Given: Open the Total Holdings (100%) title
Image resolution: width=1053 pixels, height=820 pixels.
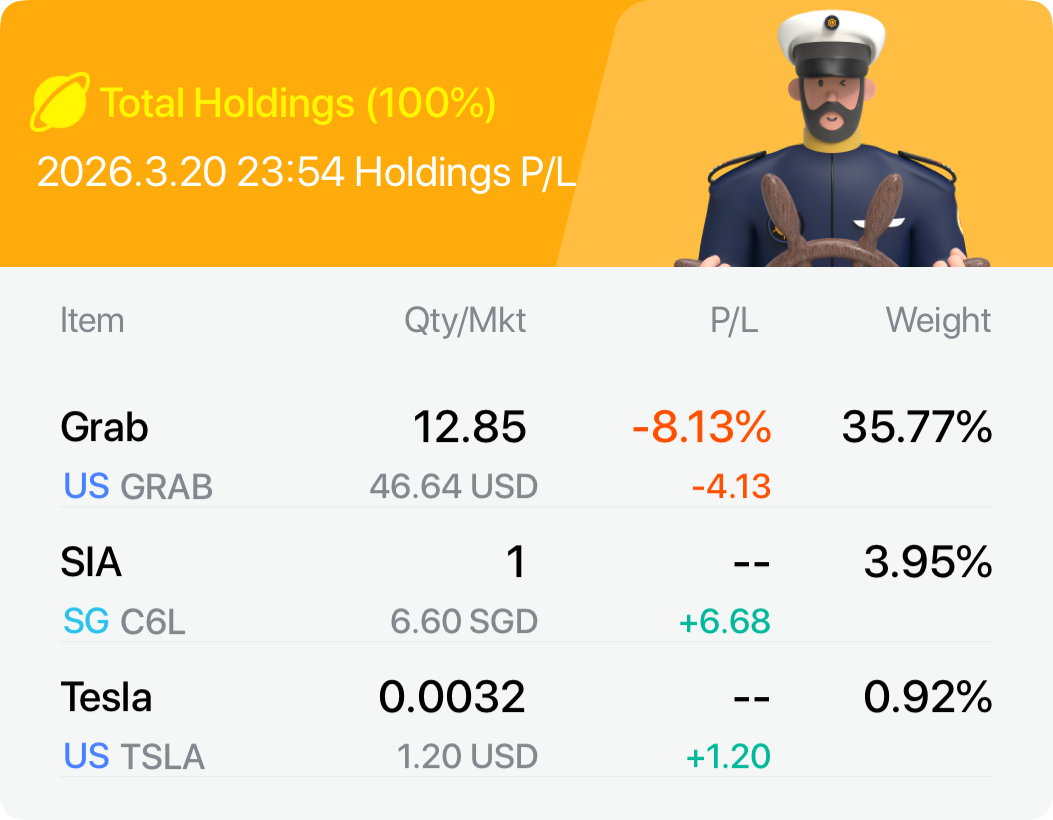Looking at the screenshot, I should 298,103.
